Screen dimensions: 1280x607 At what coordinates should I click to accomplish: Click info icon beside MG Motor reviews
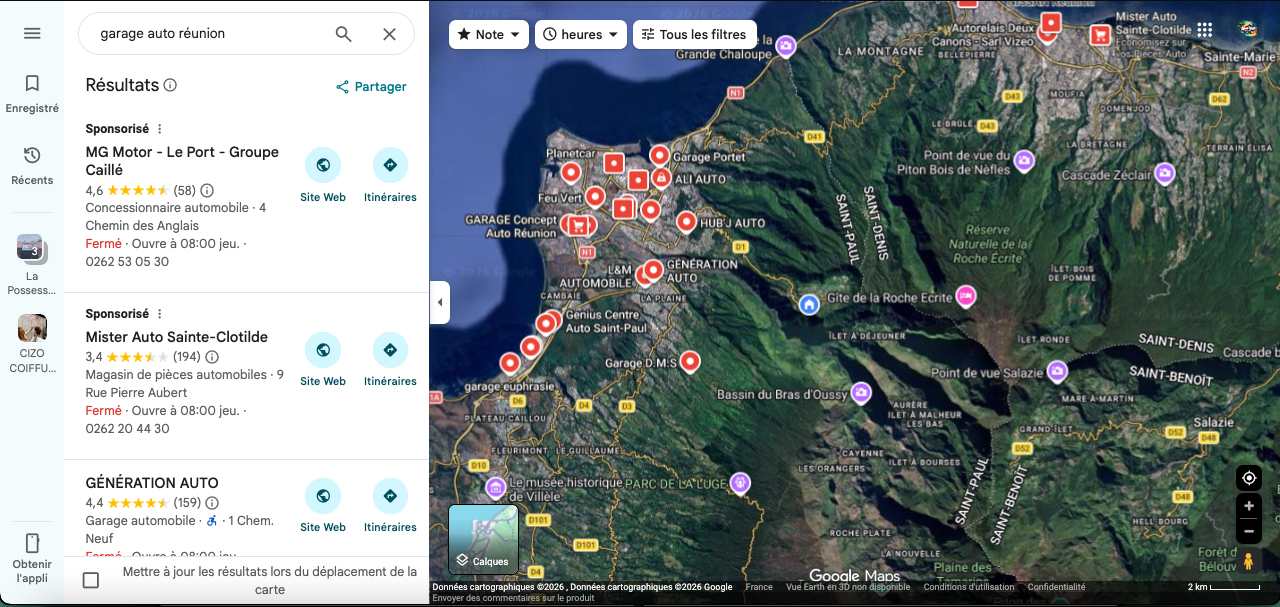pos(207,190)
